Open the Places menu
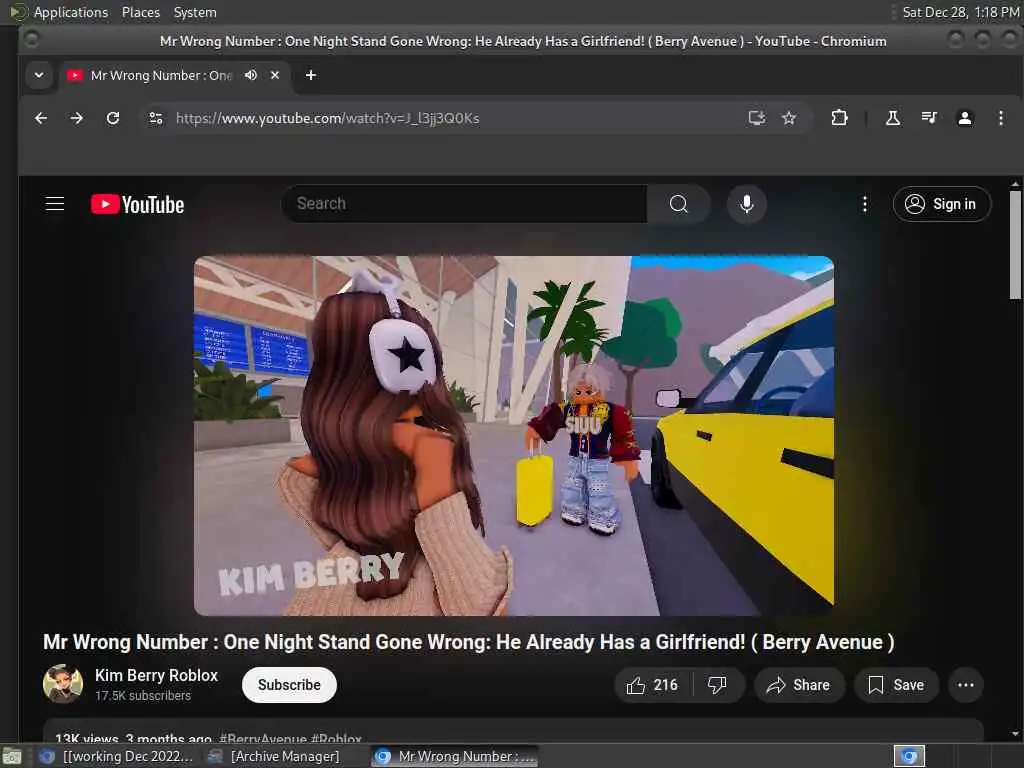This screenshot has height=768, width=1024. point(141,12)
